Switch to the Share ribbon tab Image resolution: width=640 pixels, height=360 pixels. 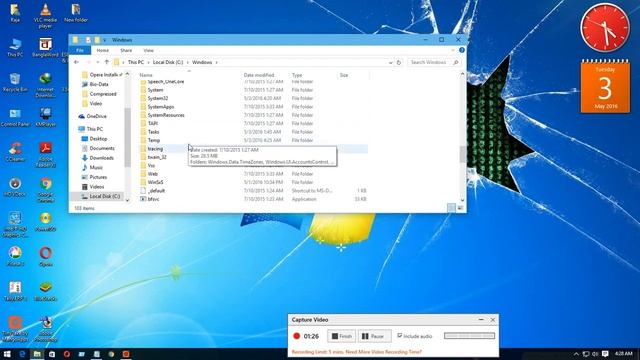coord(126,50)
